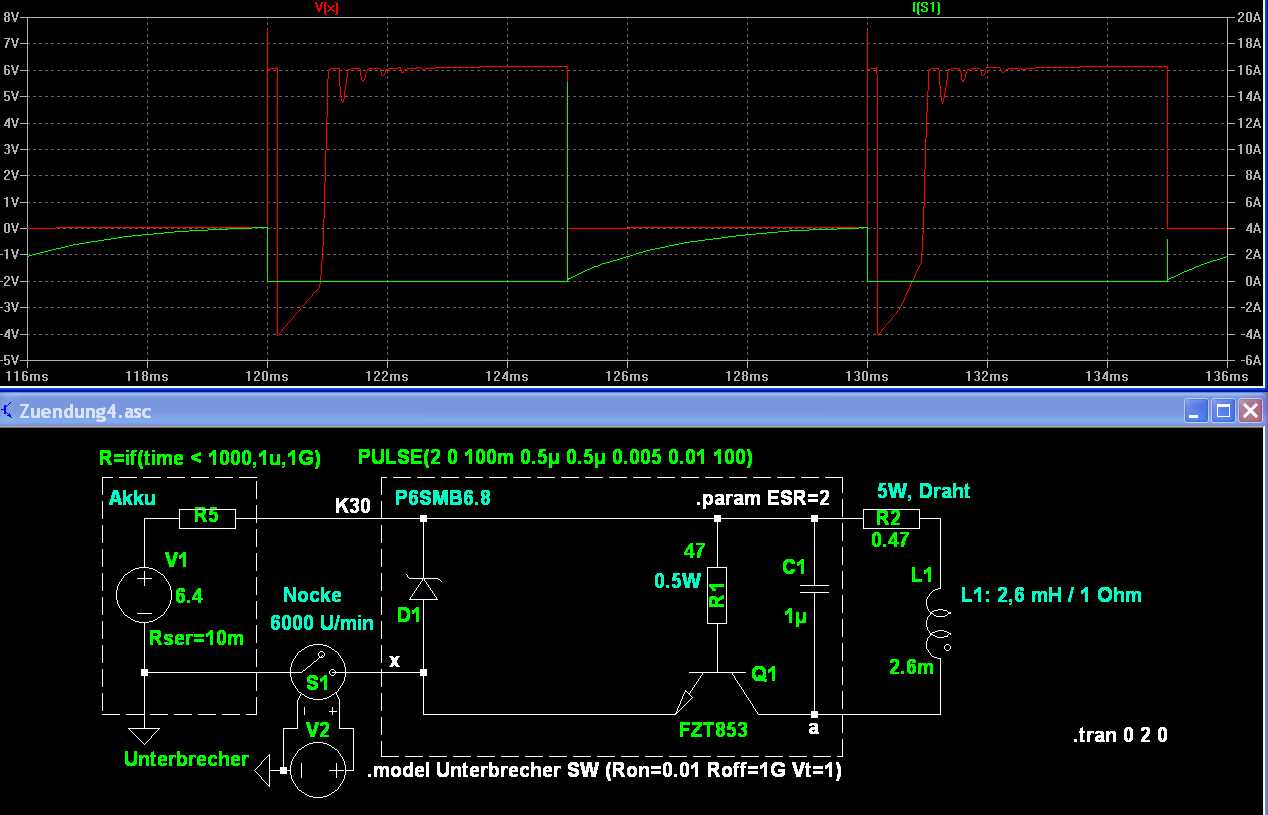Maximize the Zuendung4.asc schematic window
This screenshot has width=1268, height=815.
pos(1222,411)
